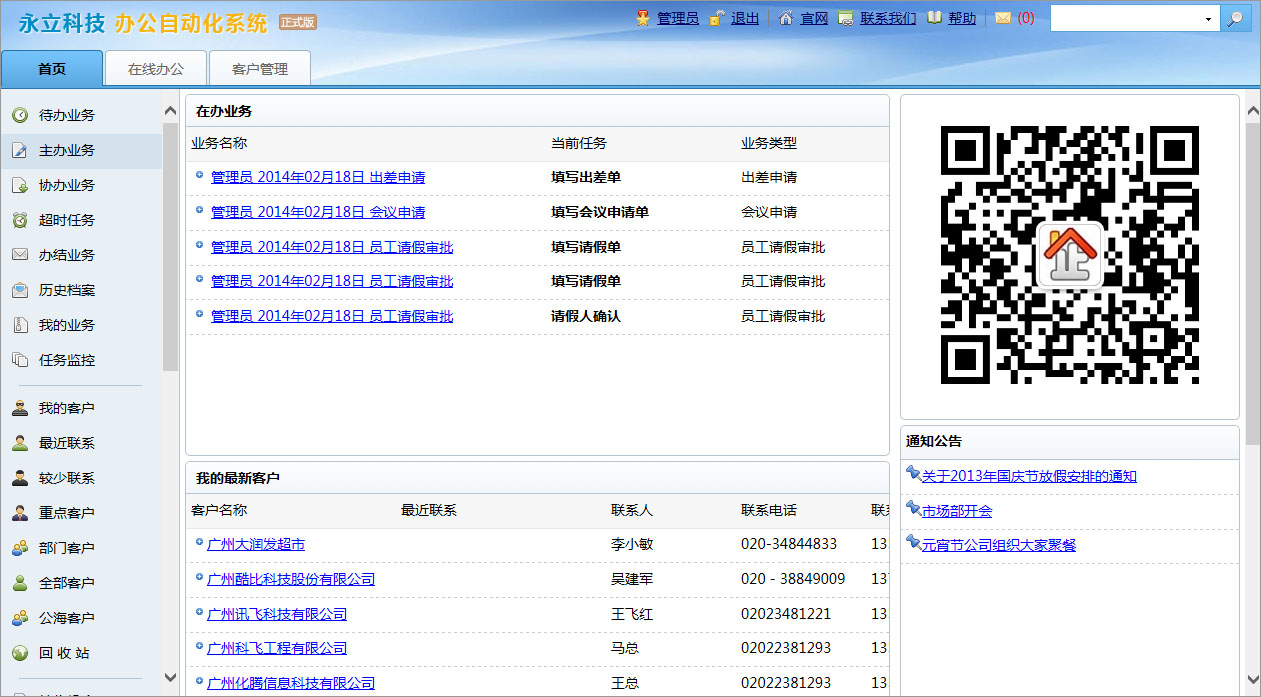Click the 管理员 user link in header
This screenshot has height=697, width=1261.
pyautogui.click(x=678, y=18)
